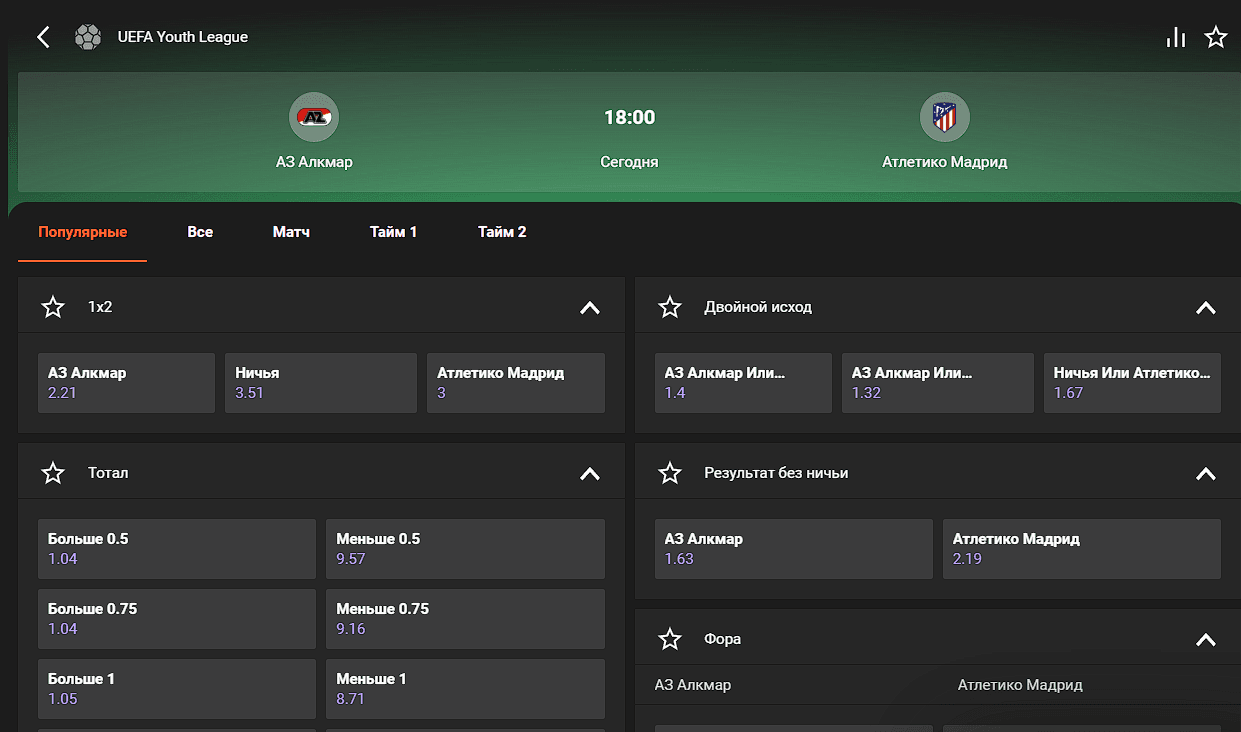Bet Меньше 0.5 at 9.57
Screen dimensions: 1241x732
tap(466, 549)
